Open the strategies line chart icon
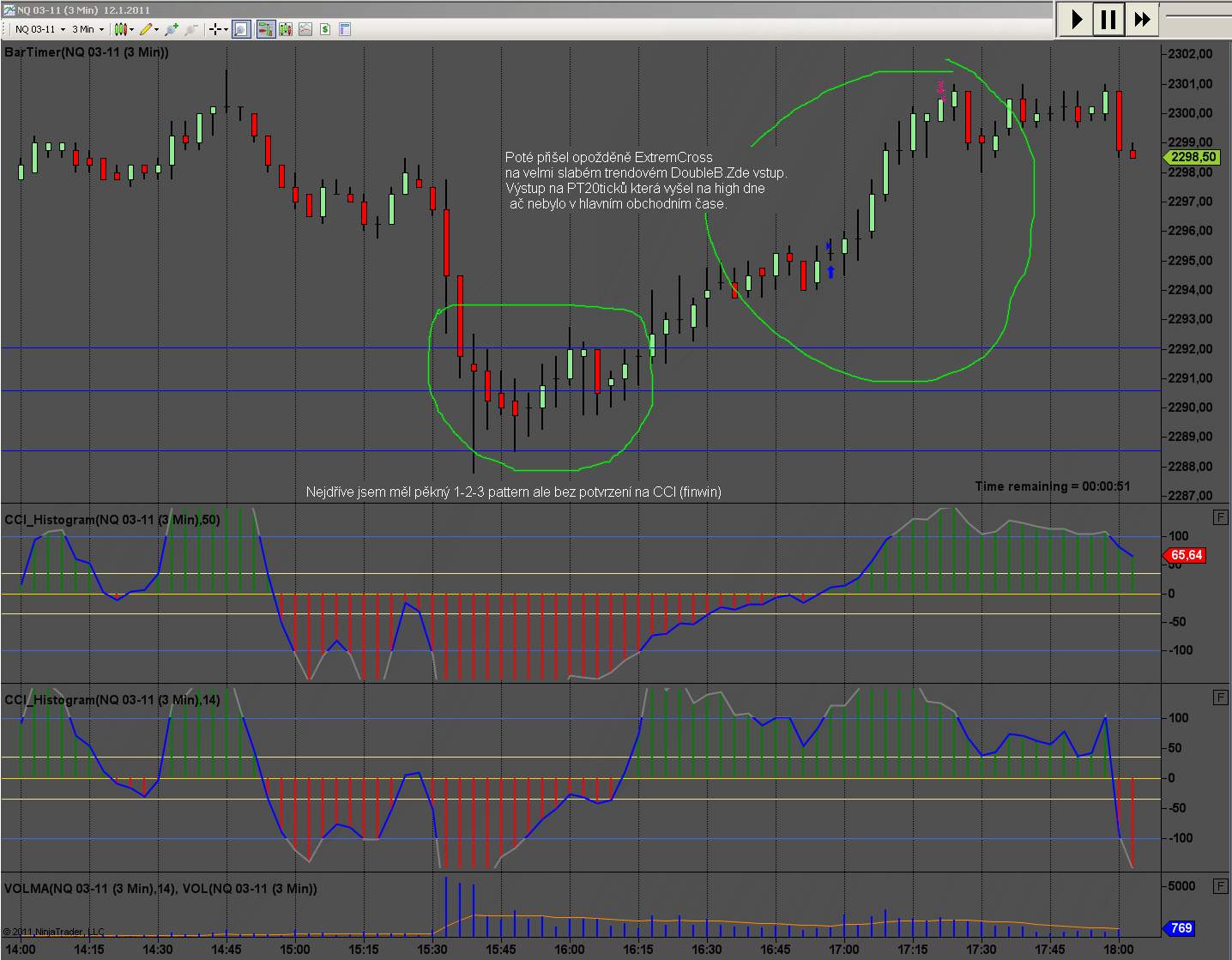 tap(305, 29)
